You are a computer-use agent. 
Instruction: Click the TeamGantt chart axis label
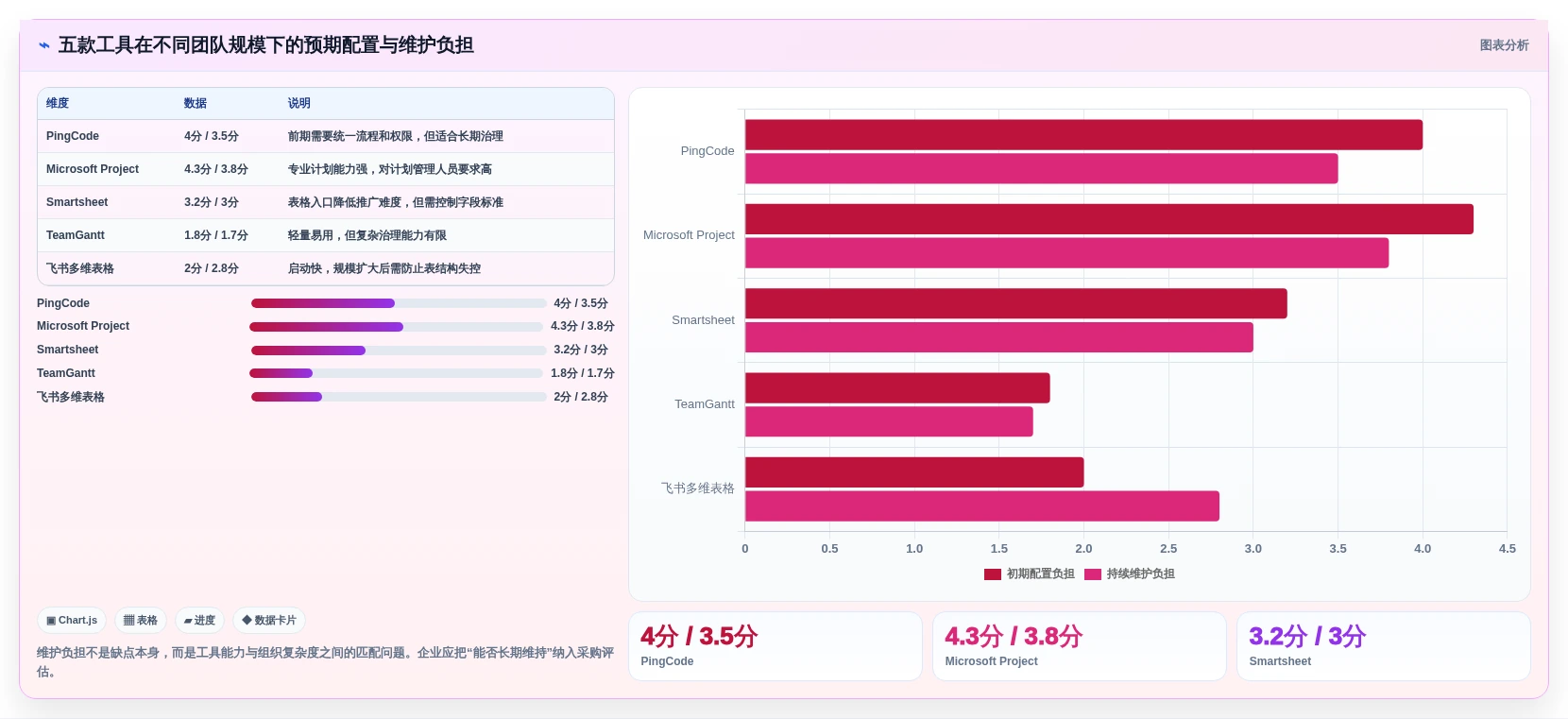click(705, 404)
